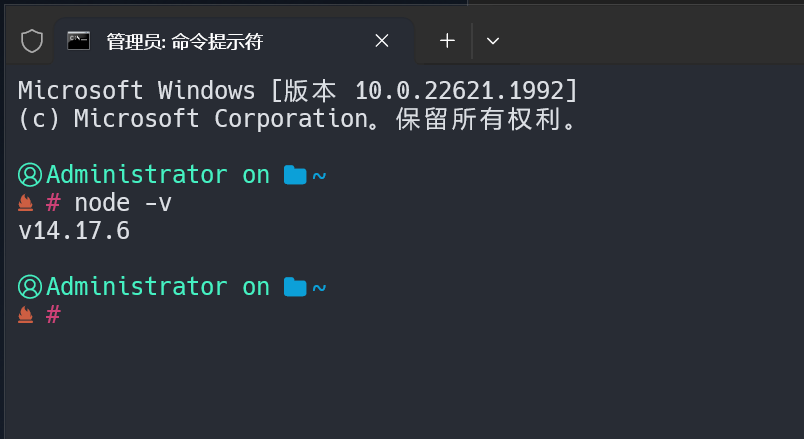This screenshot has width=804, height=439.
Task: Click the Microsoft Windows version line
Action: pos(298,91)
